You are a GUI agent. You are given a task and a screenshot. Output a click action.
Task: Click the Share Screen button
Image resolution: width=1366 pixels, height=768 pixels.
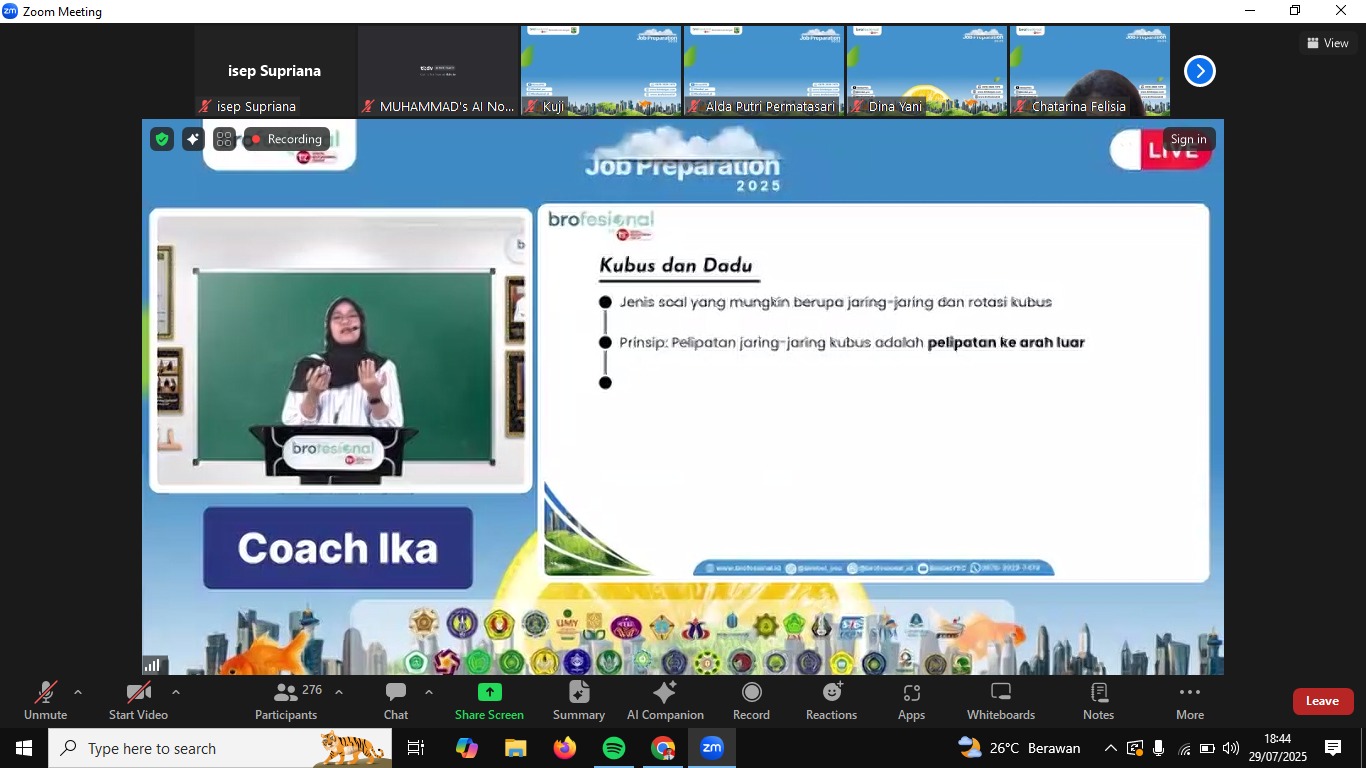[x=489, y=700]
